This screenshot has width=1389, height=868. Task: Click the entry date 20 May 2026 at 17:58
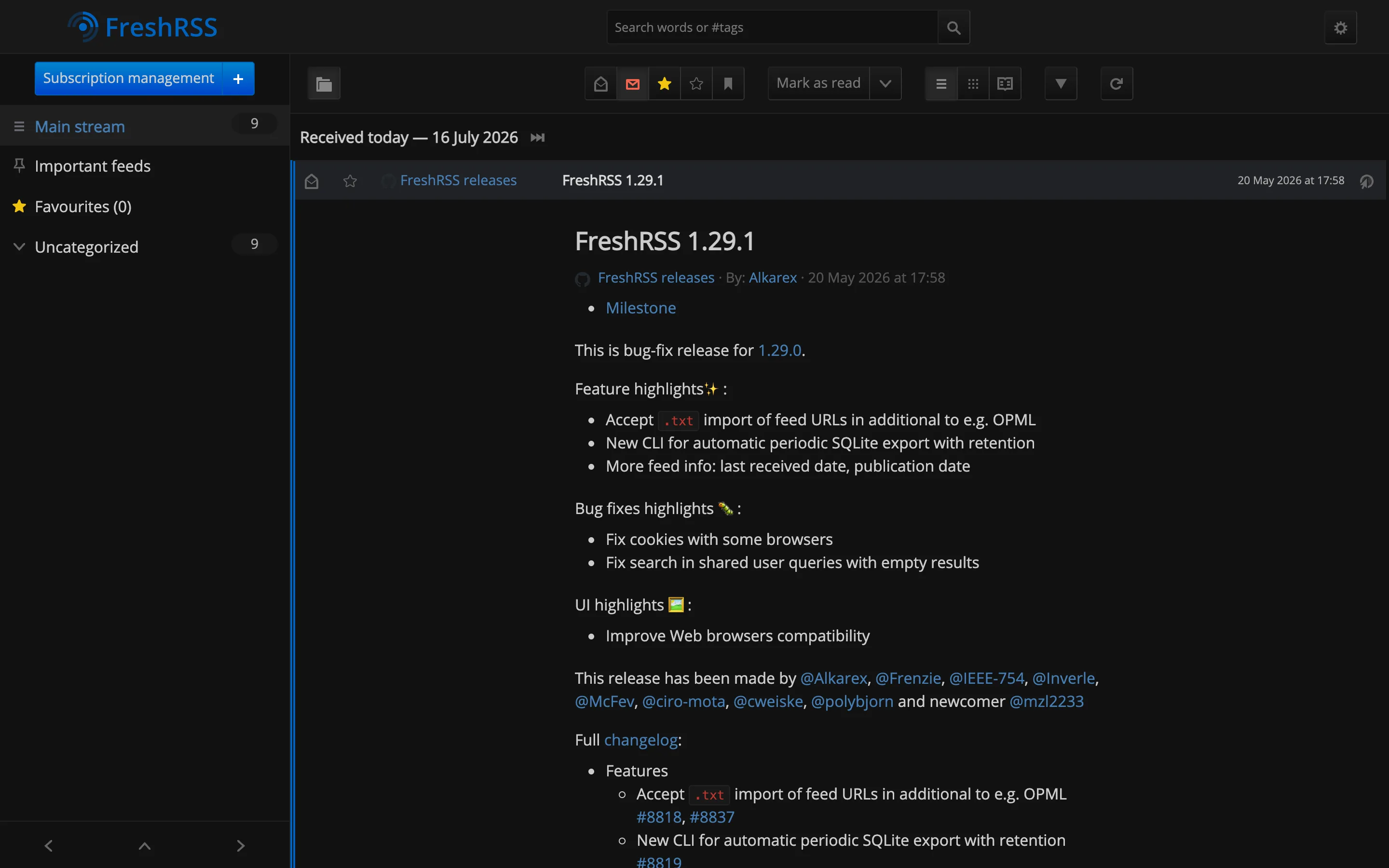click(1290, 180)
